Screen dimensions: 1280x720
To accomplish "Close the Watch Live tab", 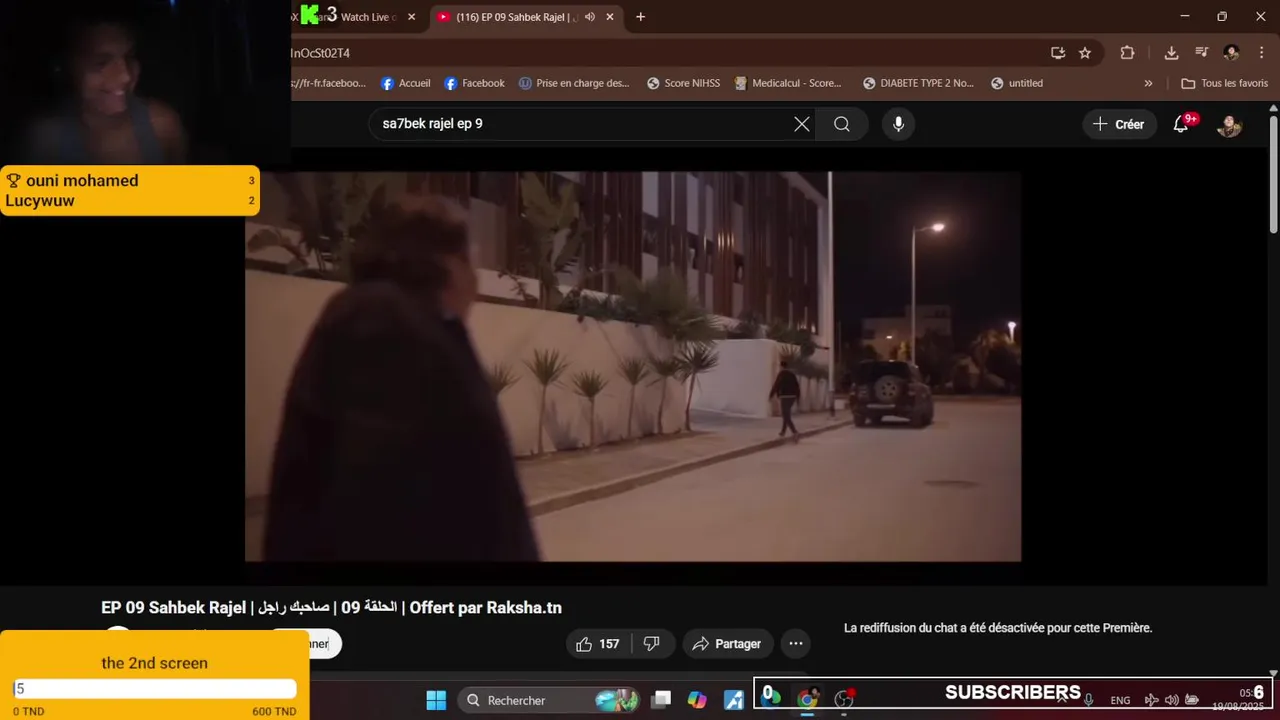I will point(411,17).
